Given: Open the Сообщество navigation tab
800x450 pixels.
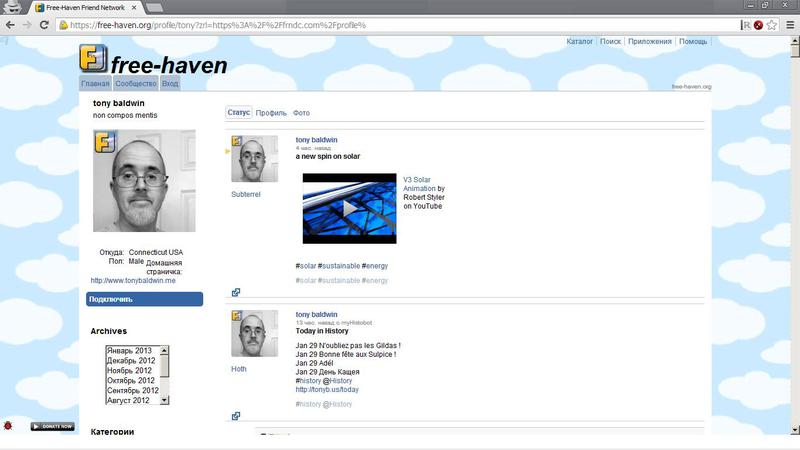Looking at the screenshot, I should pos(136,84).
